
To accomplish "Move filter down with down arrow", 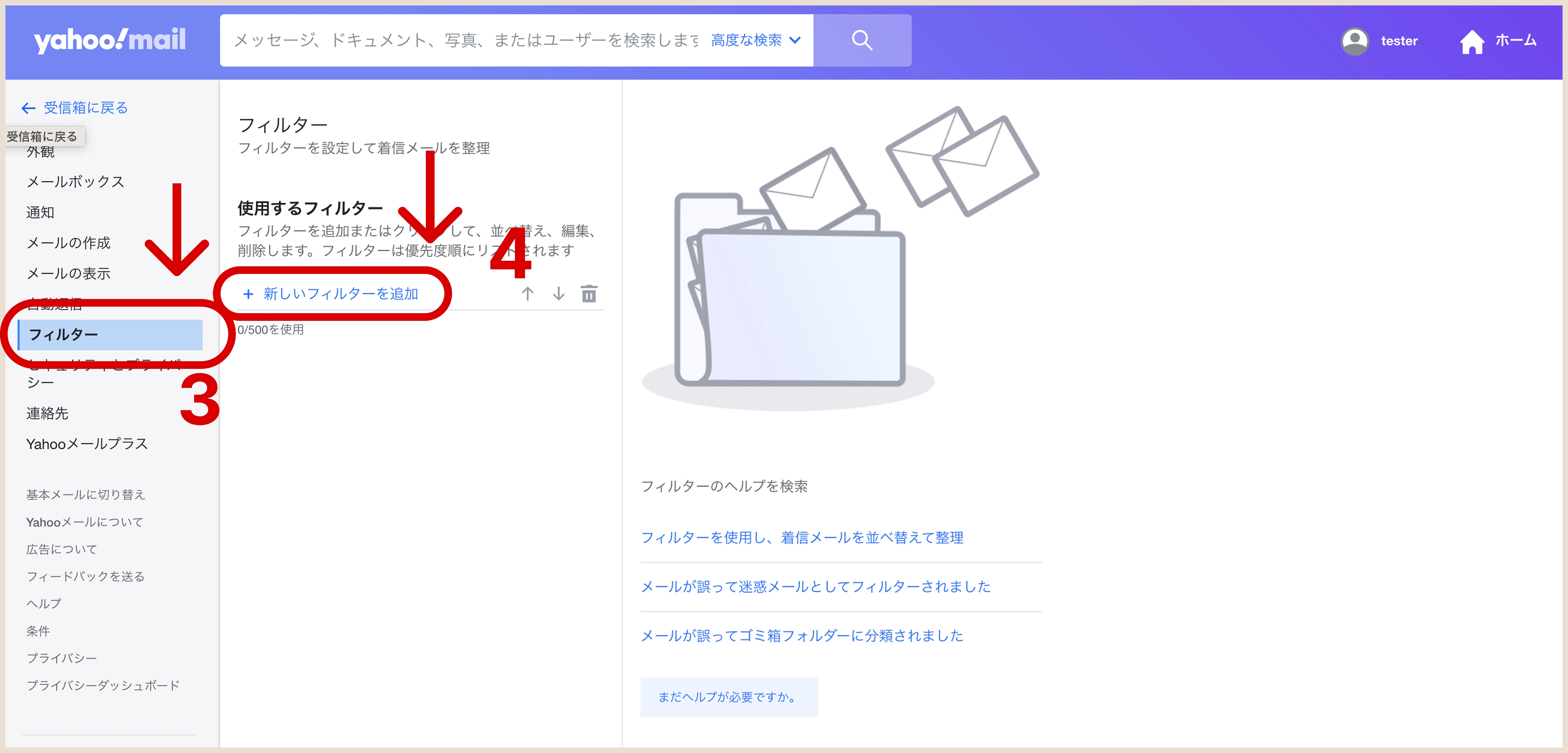I will tap(558, 294).
